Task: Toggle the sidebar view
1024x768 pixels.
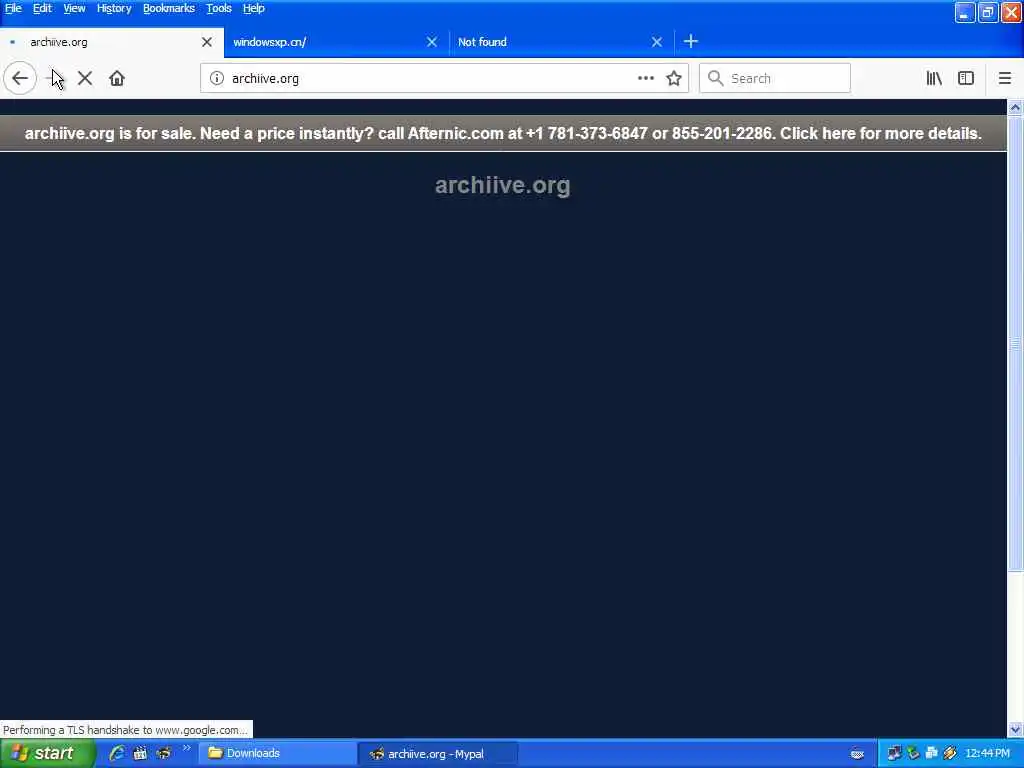Action: coord(966,78)
